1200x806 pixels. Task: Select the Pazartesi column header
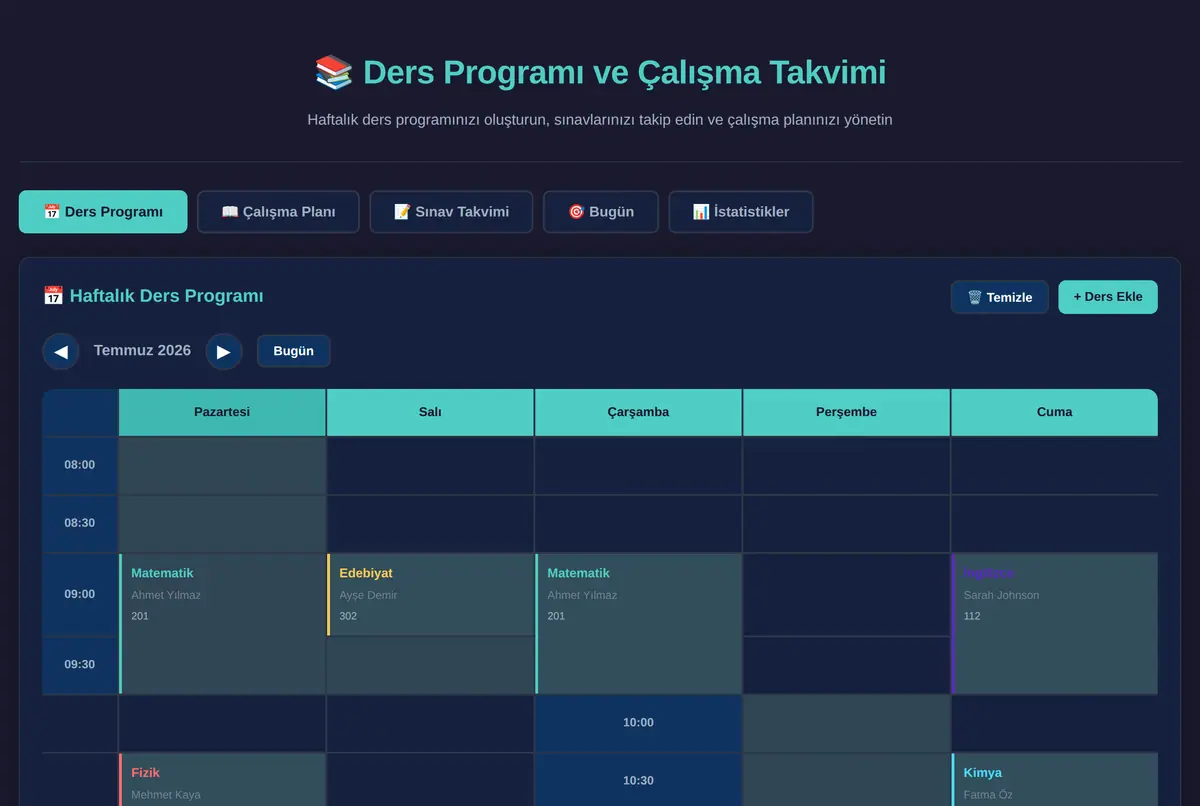tap(222, 412)
